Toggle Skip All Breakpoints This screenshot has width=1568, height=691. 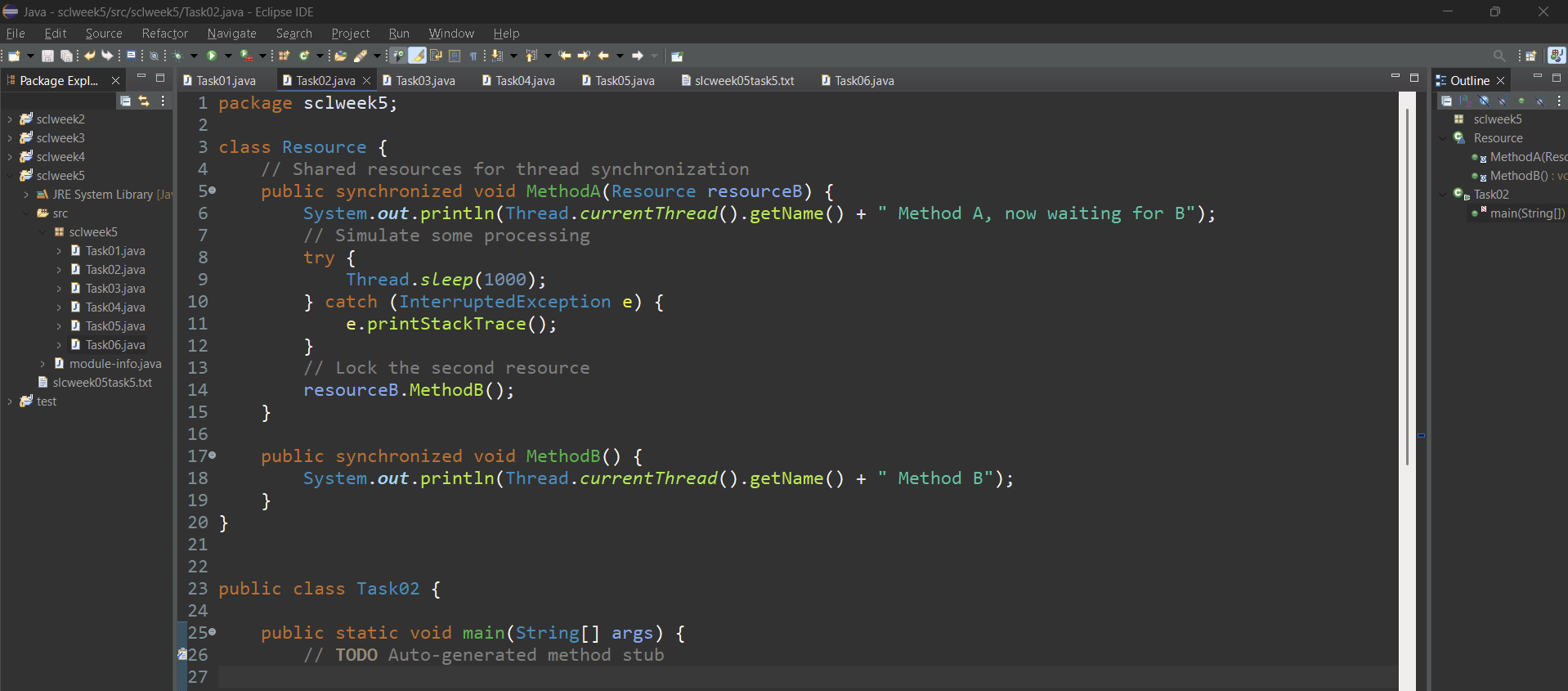tap(154, 56)
